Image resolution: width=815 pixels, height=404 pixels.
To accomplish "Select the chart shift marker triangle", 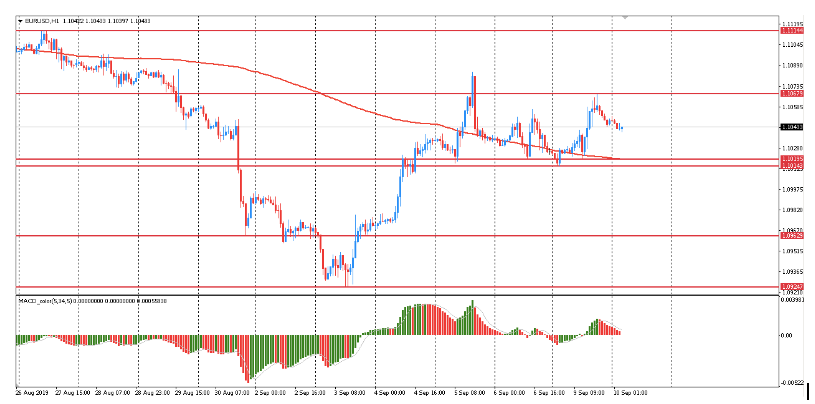I will 625,18.
